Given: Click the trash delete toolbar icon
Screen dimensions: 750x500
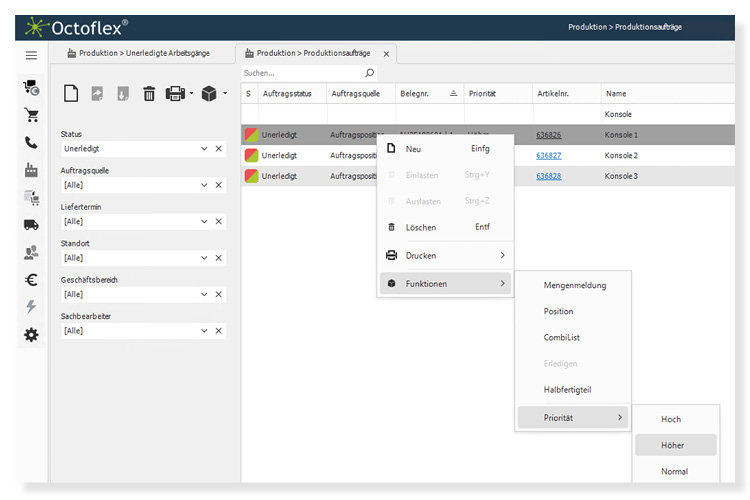Looking at the screenshot, I should pos(149,94).
